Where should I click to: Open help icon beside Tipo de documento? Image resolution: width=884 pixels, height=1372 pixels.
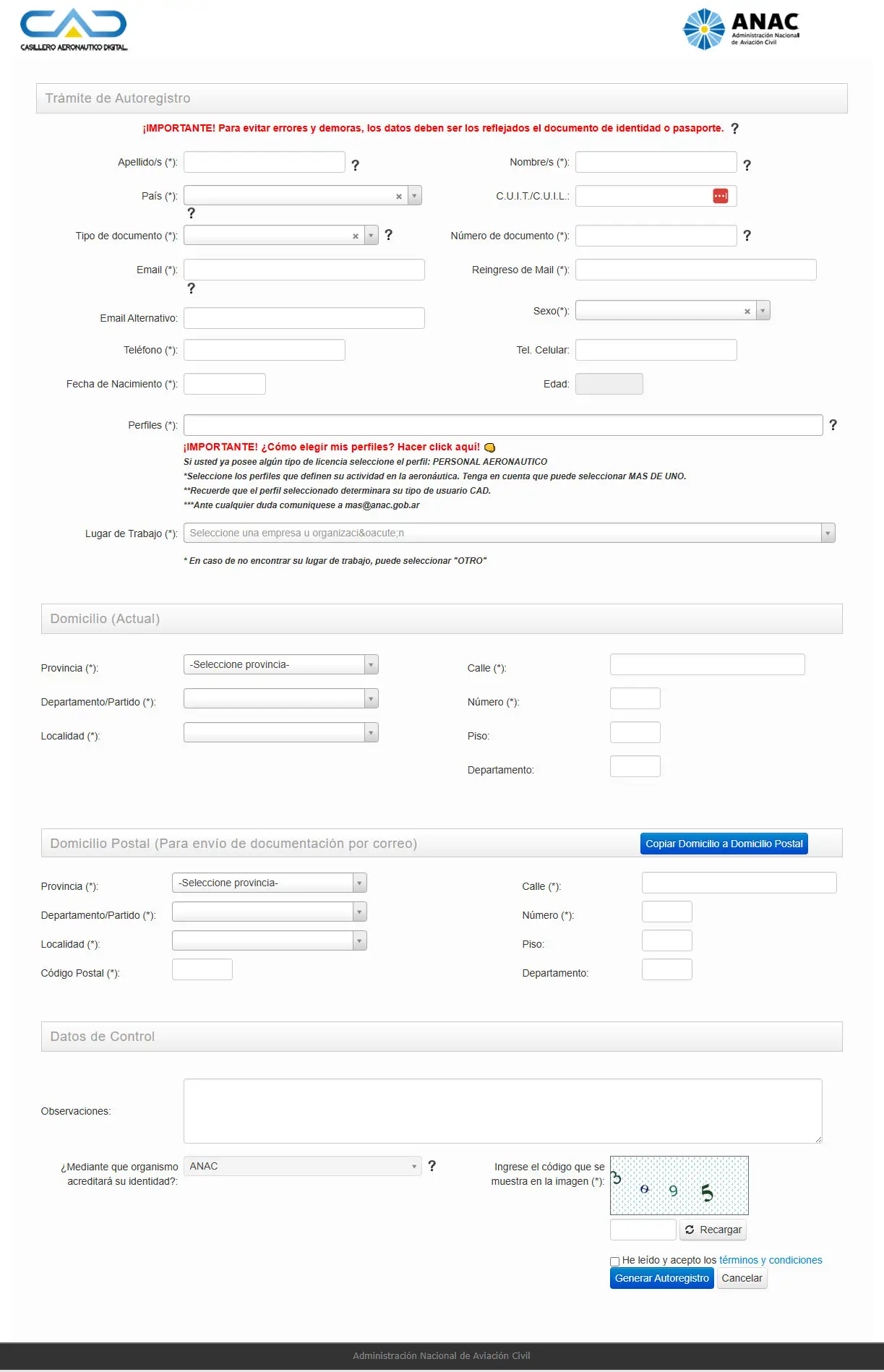388,235
